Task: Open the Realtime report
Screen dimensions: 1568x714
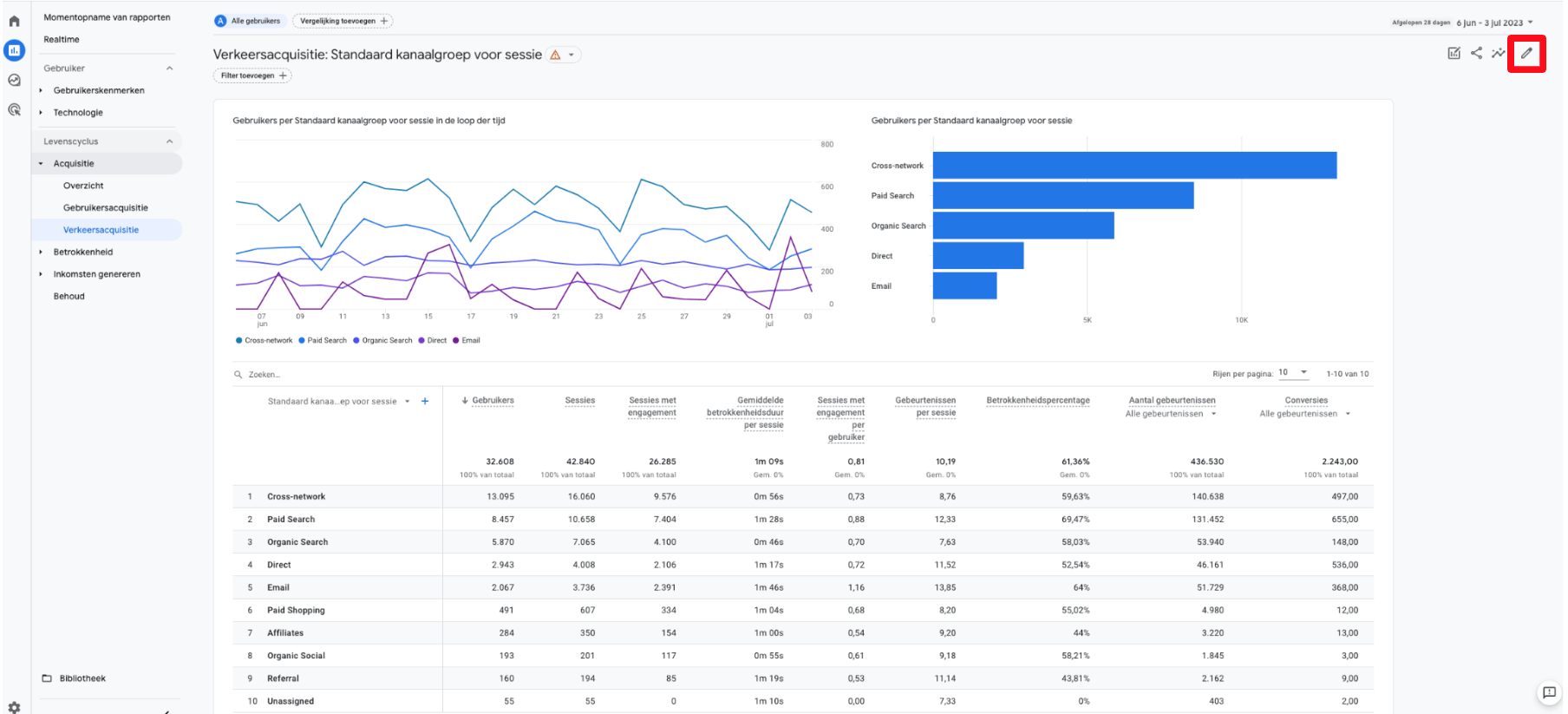Action: click(62, 40)
